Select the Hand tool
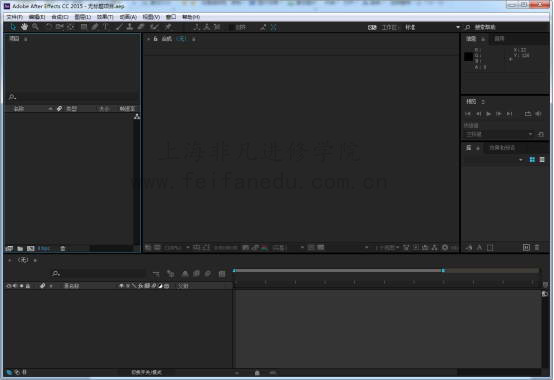This screenshot has width=554, height=380. pos(24,27)
